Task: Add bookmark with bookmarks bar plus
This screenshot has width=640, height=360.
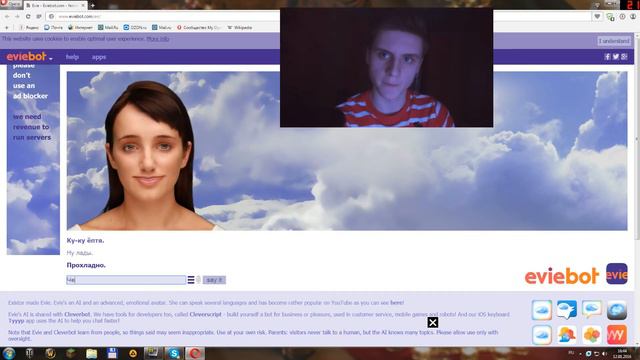Action: [x=7, y=27]
